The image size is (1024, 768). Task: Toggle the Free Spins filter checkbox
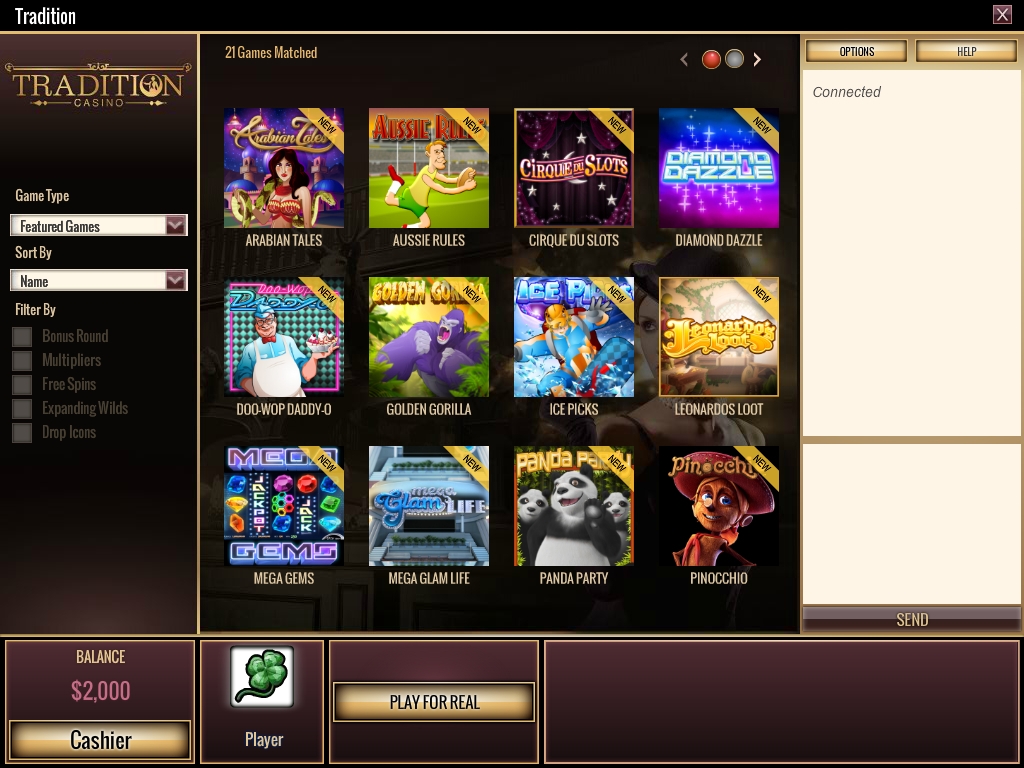[x=22, y=385]
